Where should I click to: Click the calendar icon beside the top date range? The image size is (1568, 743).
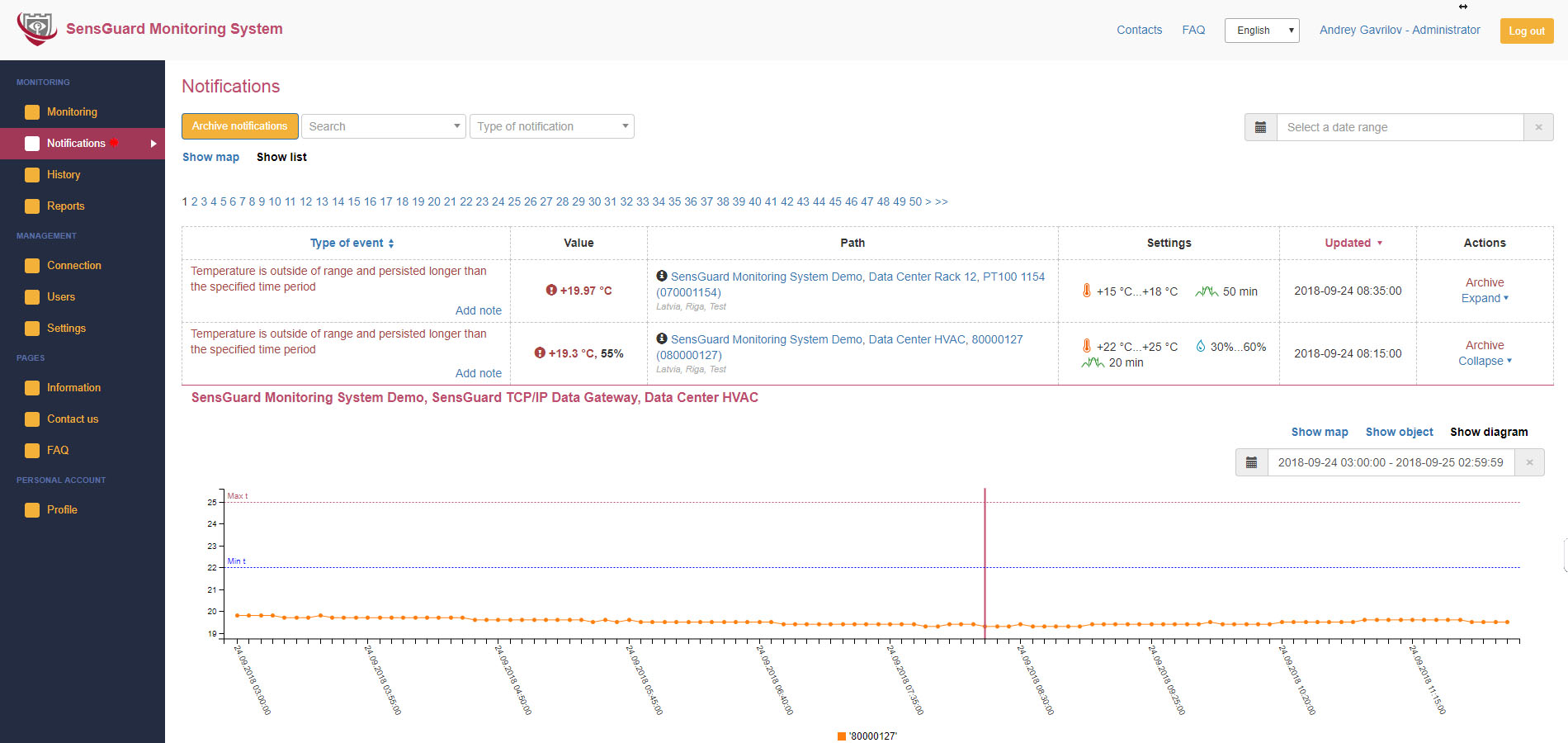(1260, 127)
